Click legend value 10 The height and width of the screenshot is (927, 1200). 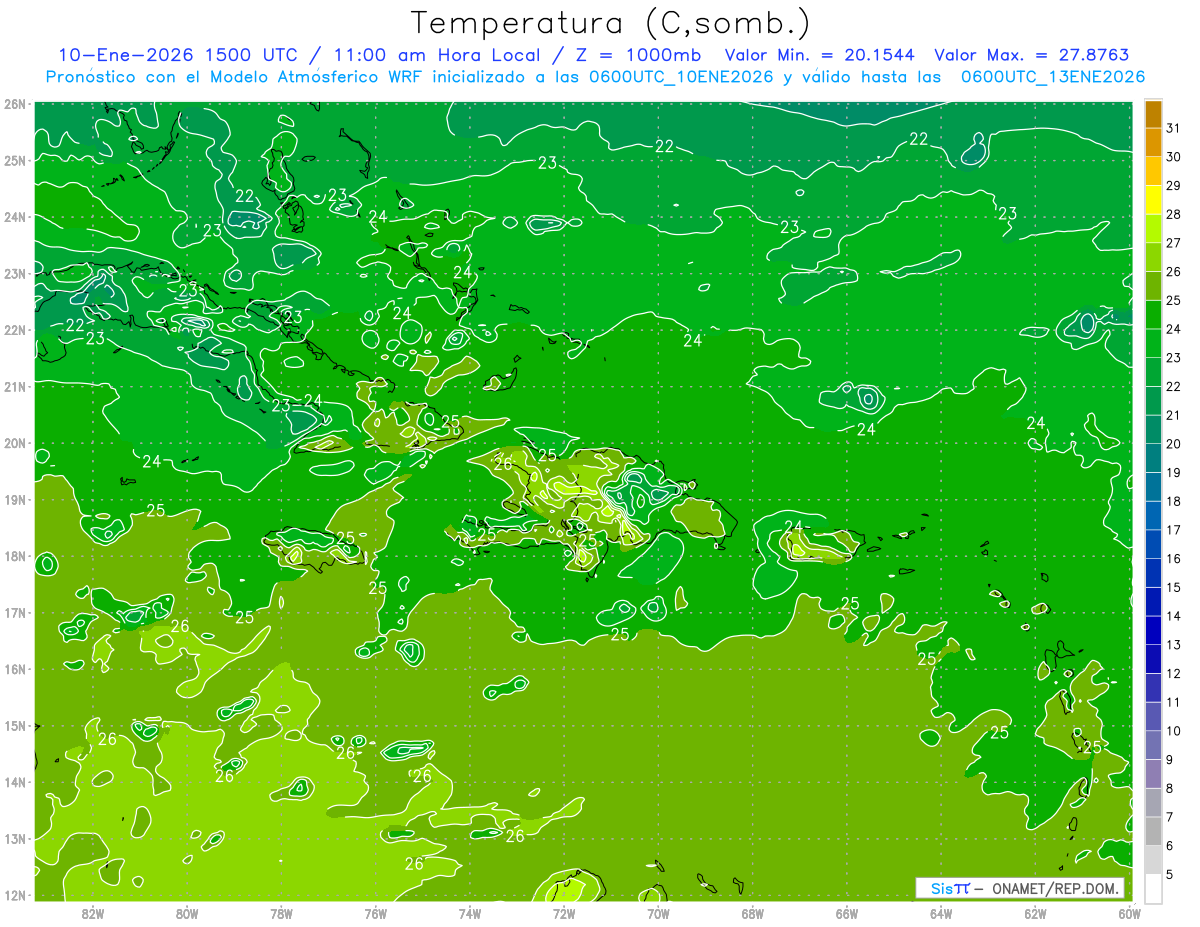point(1174,731)
